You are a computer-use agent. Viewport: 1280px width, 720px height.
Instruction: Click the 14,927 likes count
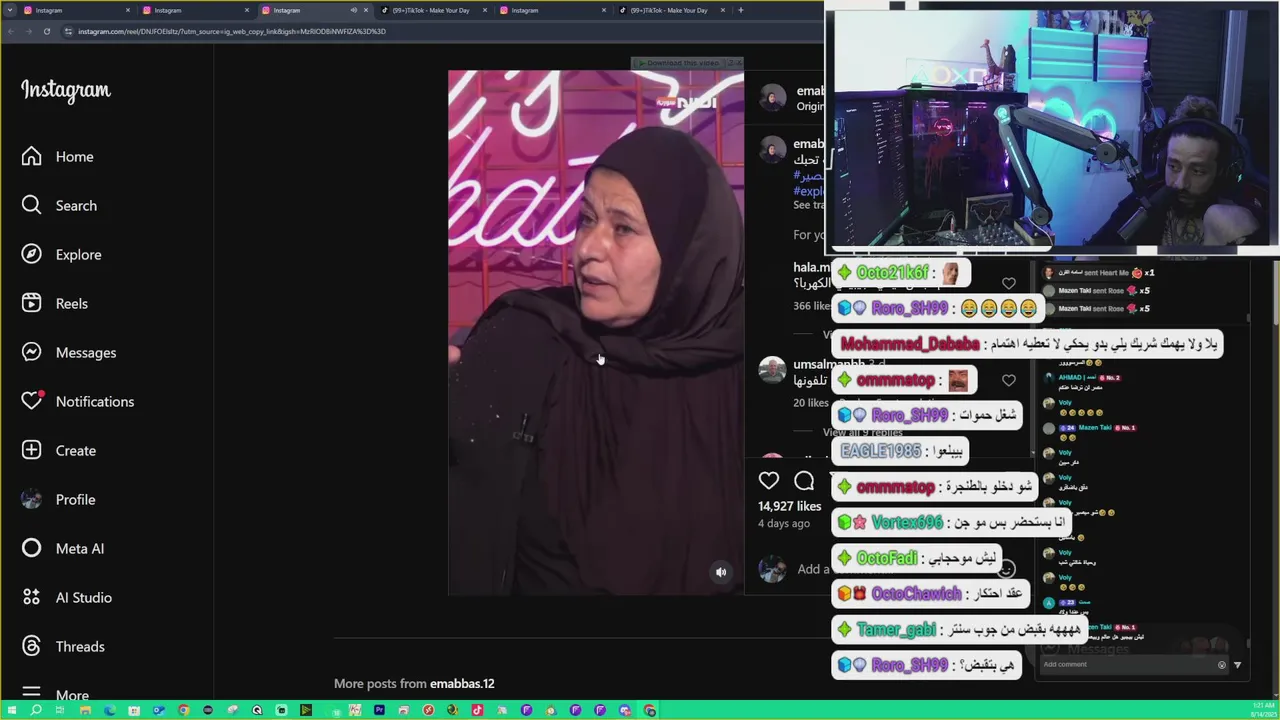789,507
